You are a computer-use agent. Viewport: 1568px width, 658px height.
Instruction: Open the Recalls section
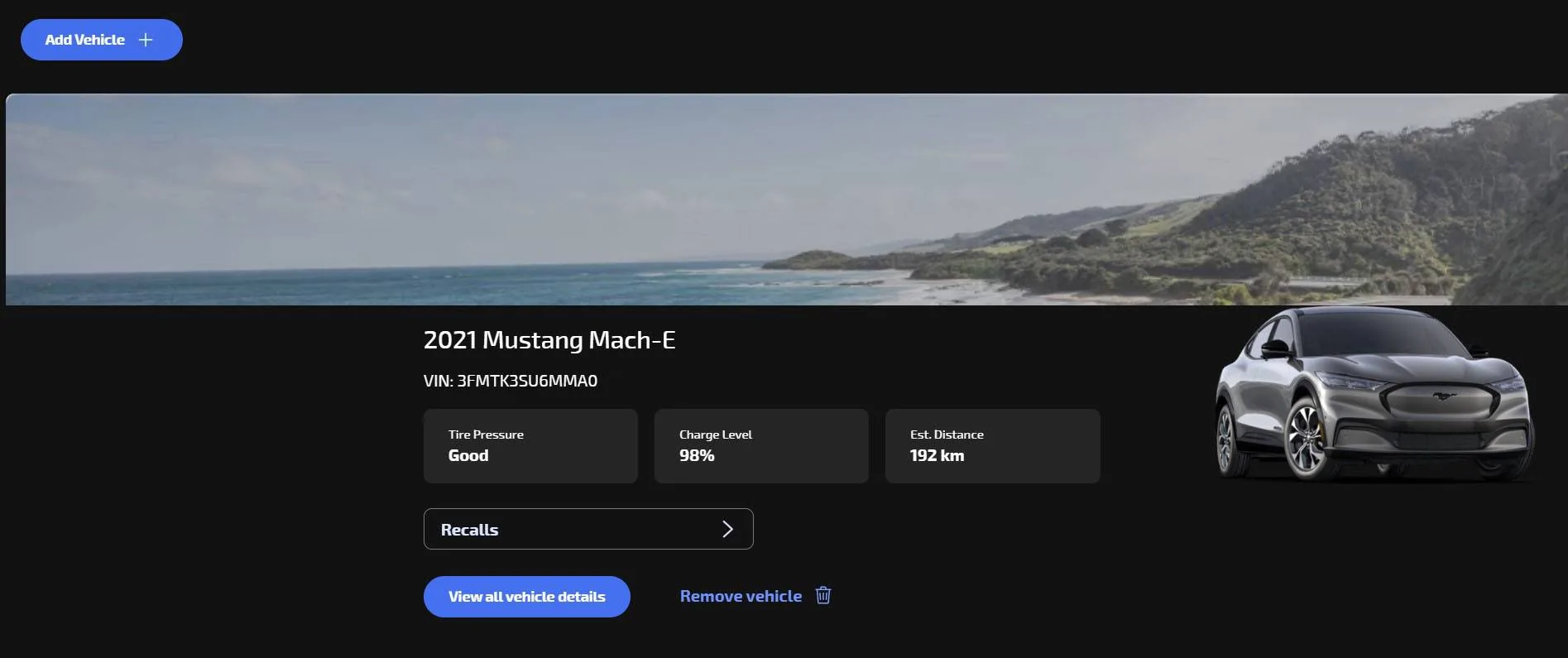click(x=588, y=529)
